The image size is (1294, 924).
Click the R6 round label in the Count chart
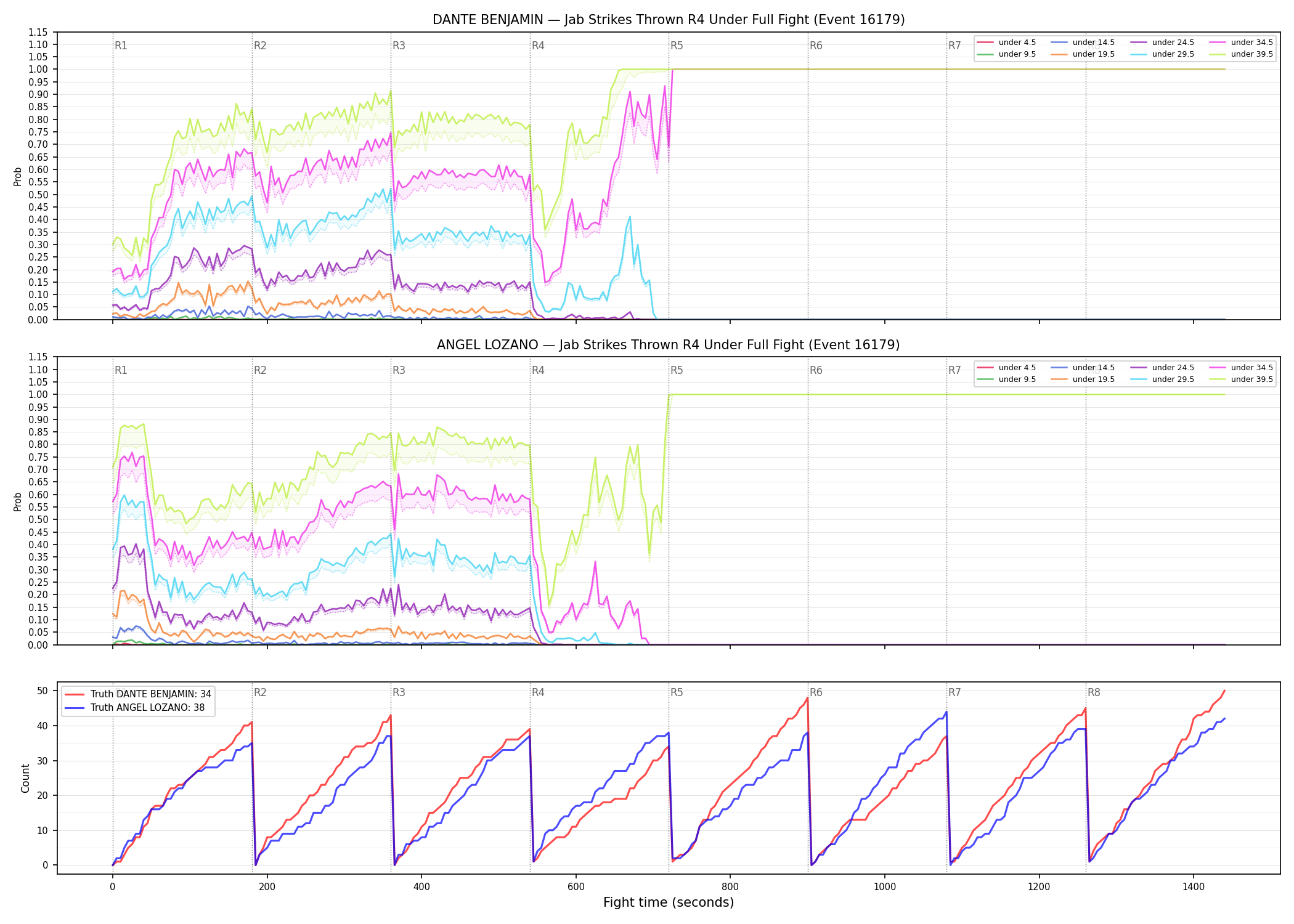tap(816, 692)
